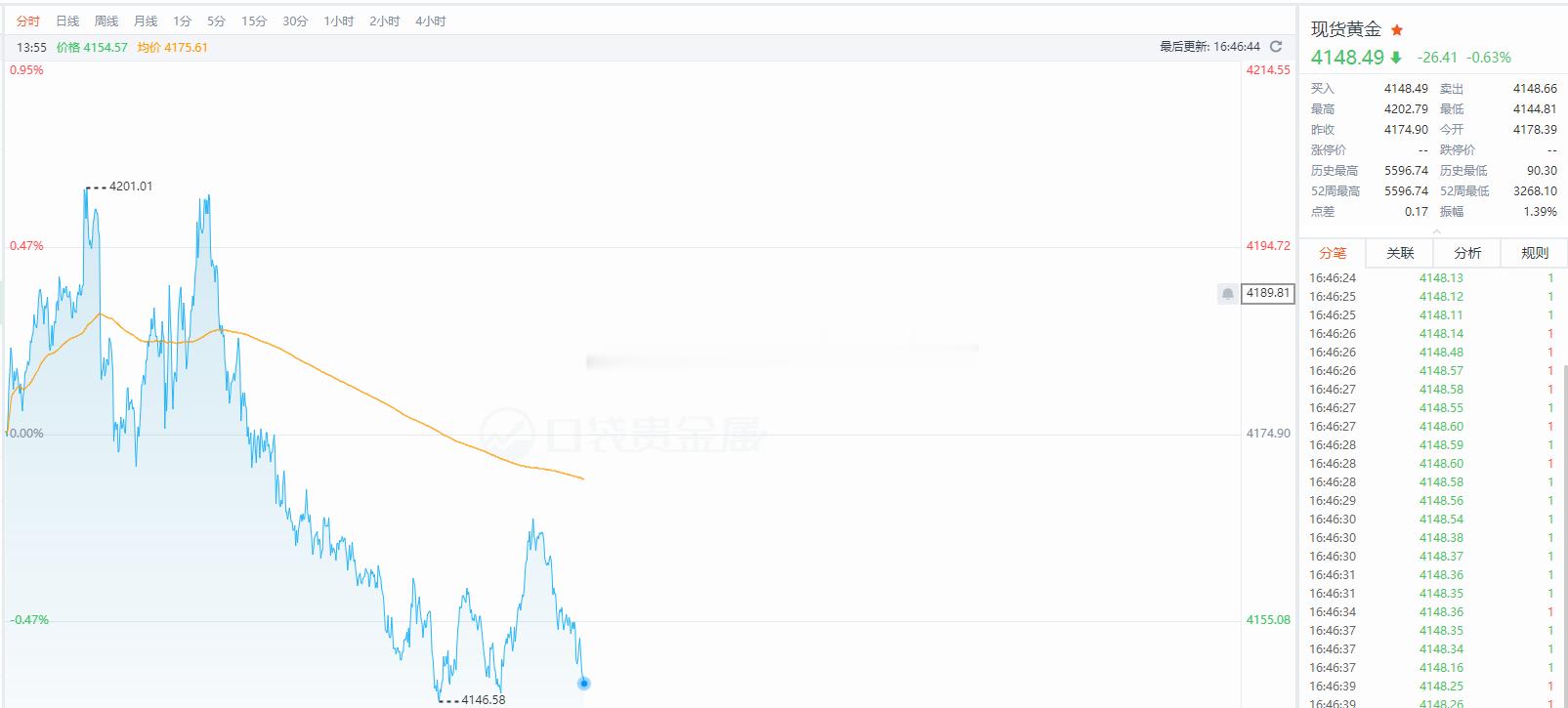Click the change value -26.41
This screenshot has width=1568, height=708.
pos(1437,58)
